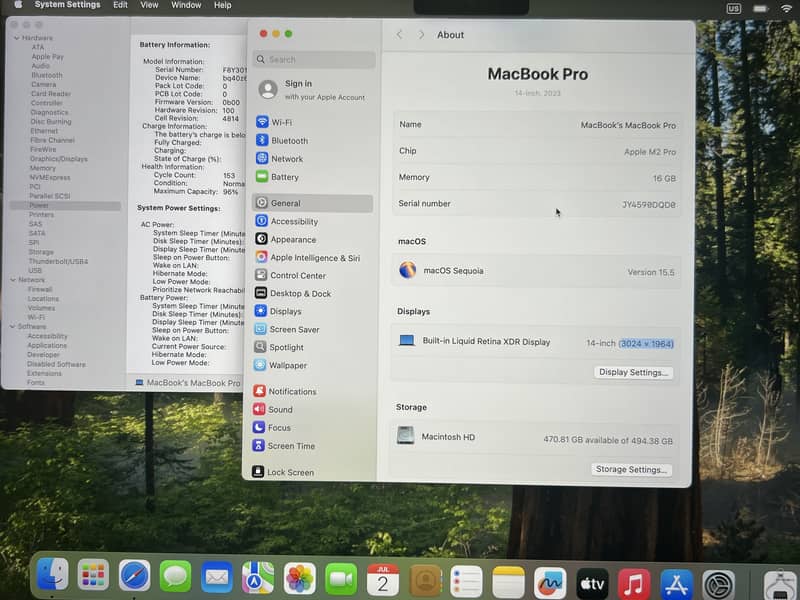
Task: Open the Help menu
Action: (x=222, y=5)
